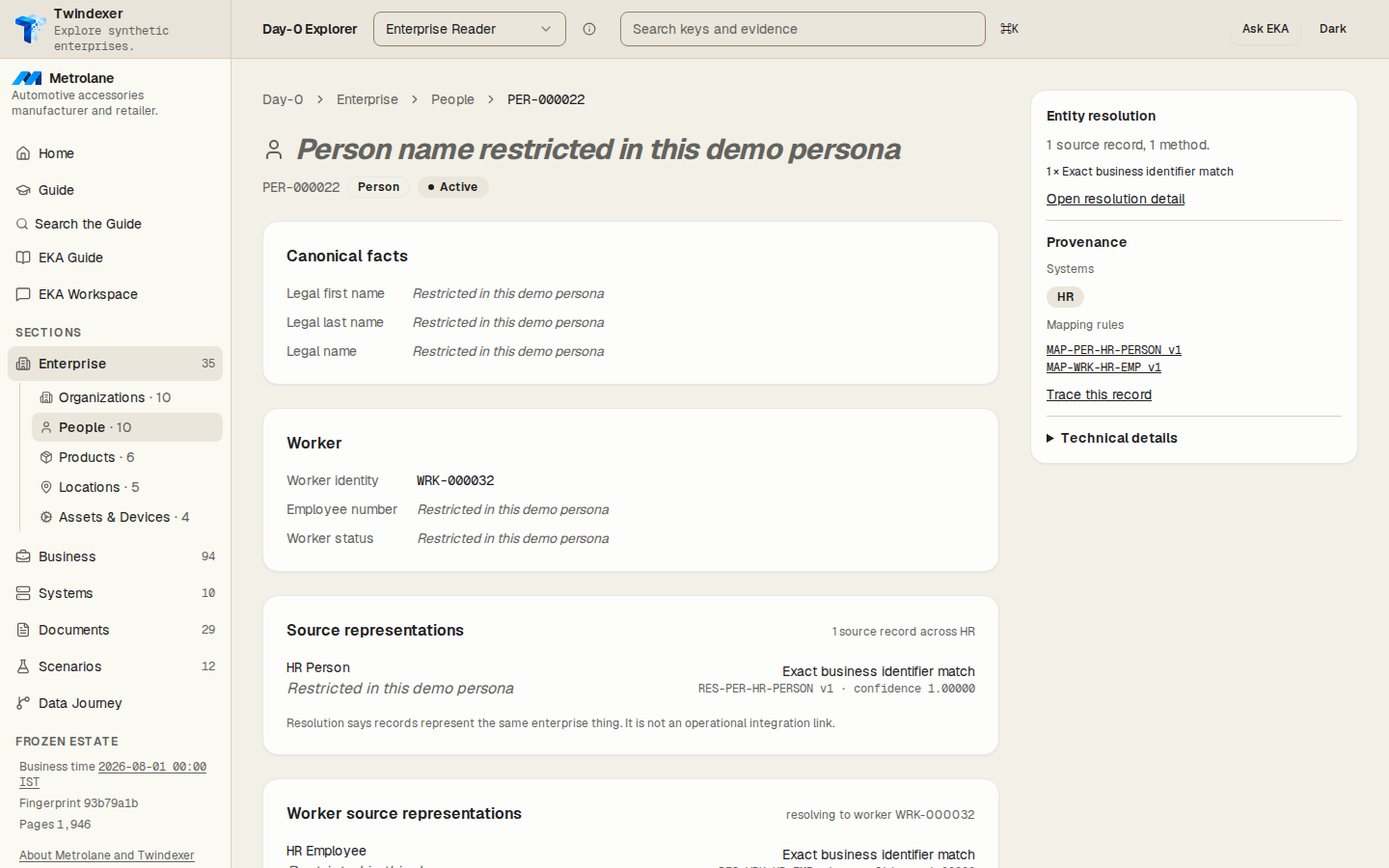1389x868 pixels.
Task: Open MAP-PER-HR-PERSON_v1 mapping rule
Action: 1114,350
